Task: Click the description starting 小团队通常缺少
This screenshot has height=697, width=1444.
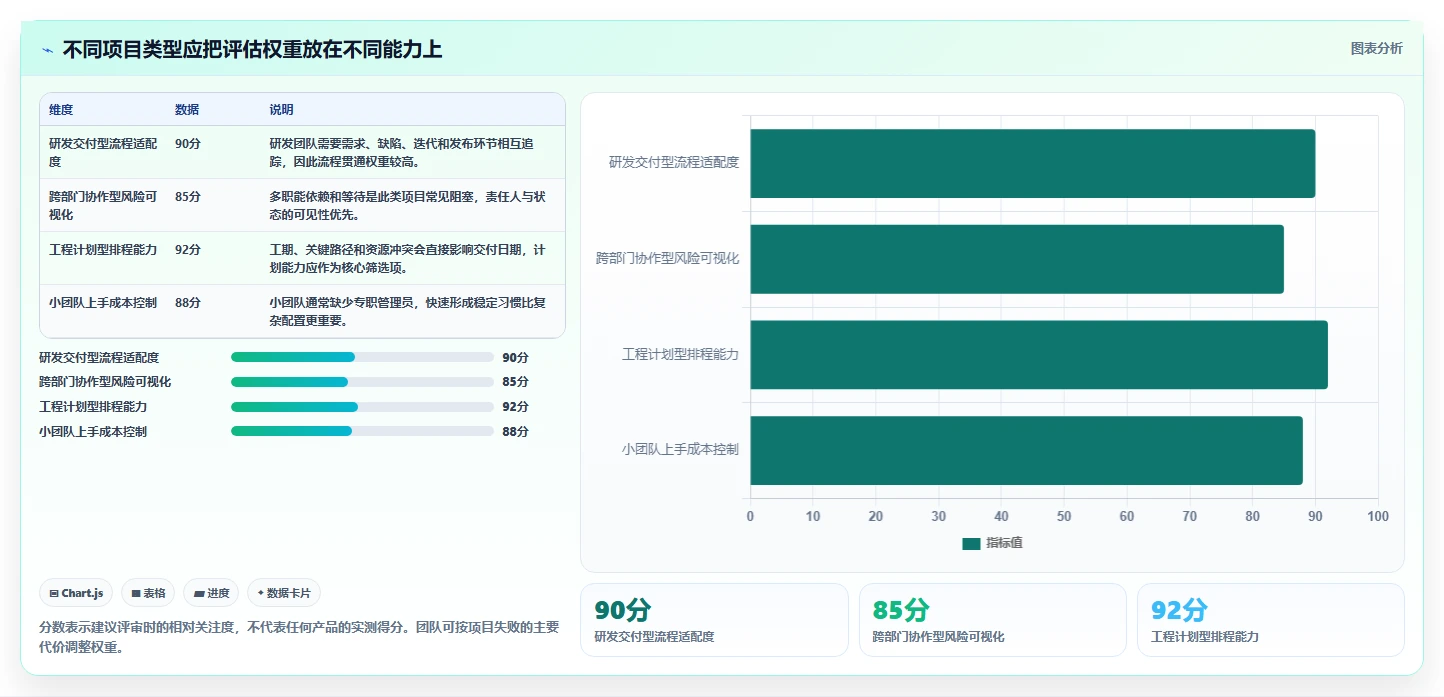Action: point(408,311)
